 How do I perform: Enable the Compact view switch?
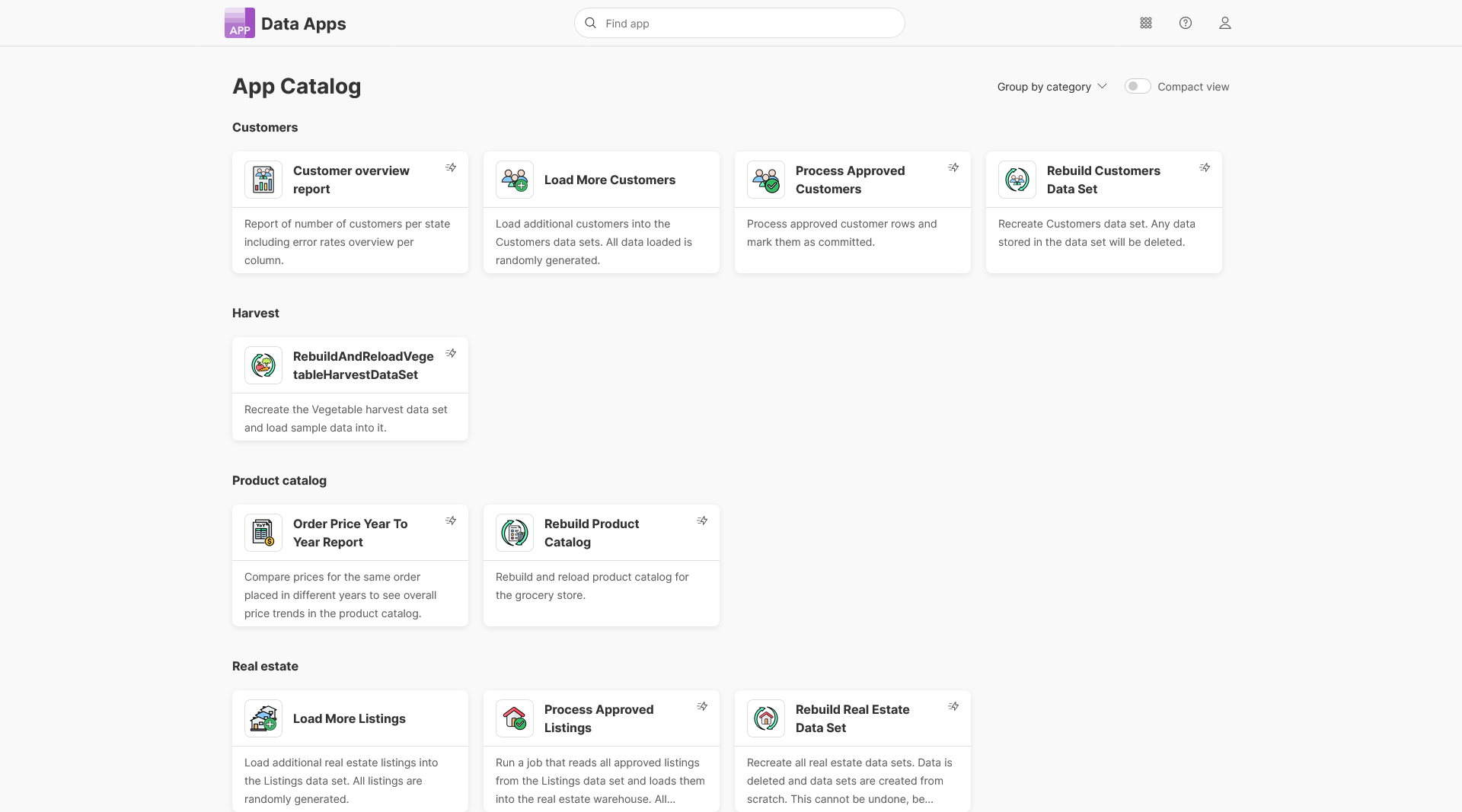coord(1138,86)
